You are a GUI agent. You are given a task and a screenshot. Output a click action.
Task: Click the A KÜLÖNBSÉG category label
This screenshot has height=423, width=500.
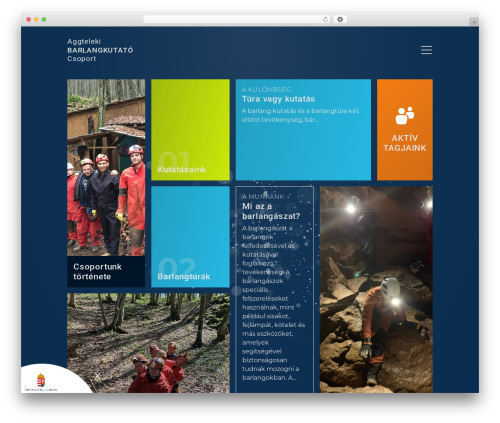pyautogui.click(x=266, y=89)
